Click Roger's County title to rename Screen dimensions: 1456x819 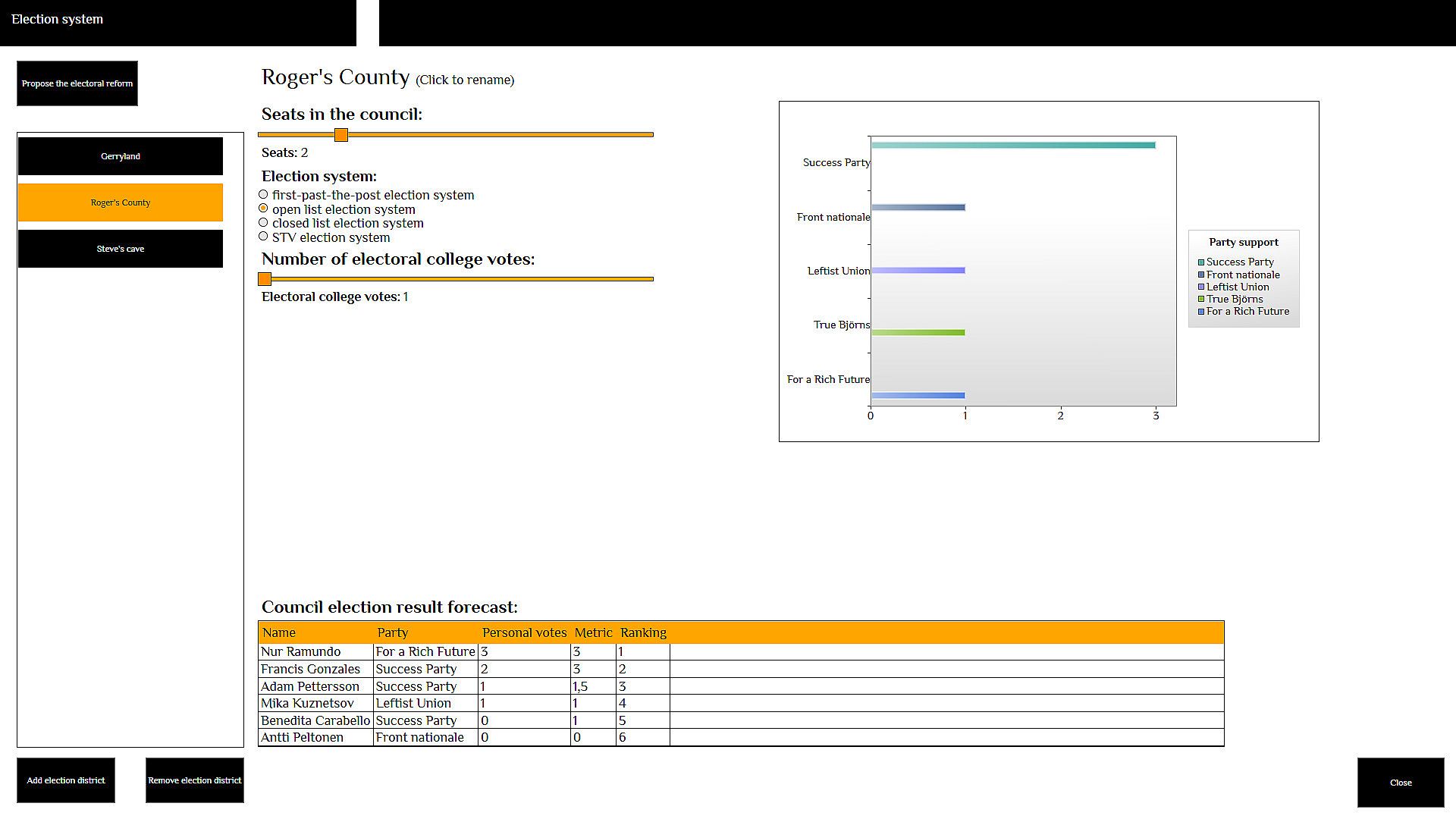click(335, 77)
